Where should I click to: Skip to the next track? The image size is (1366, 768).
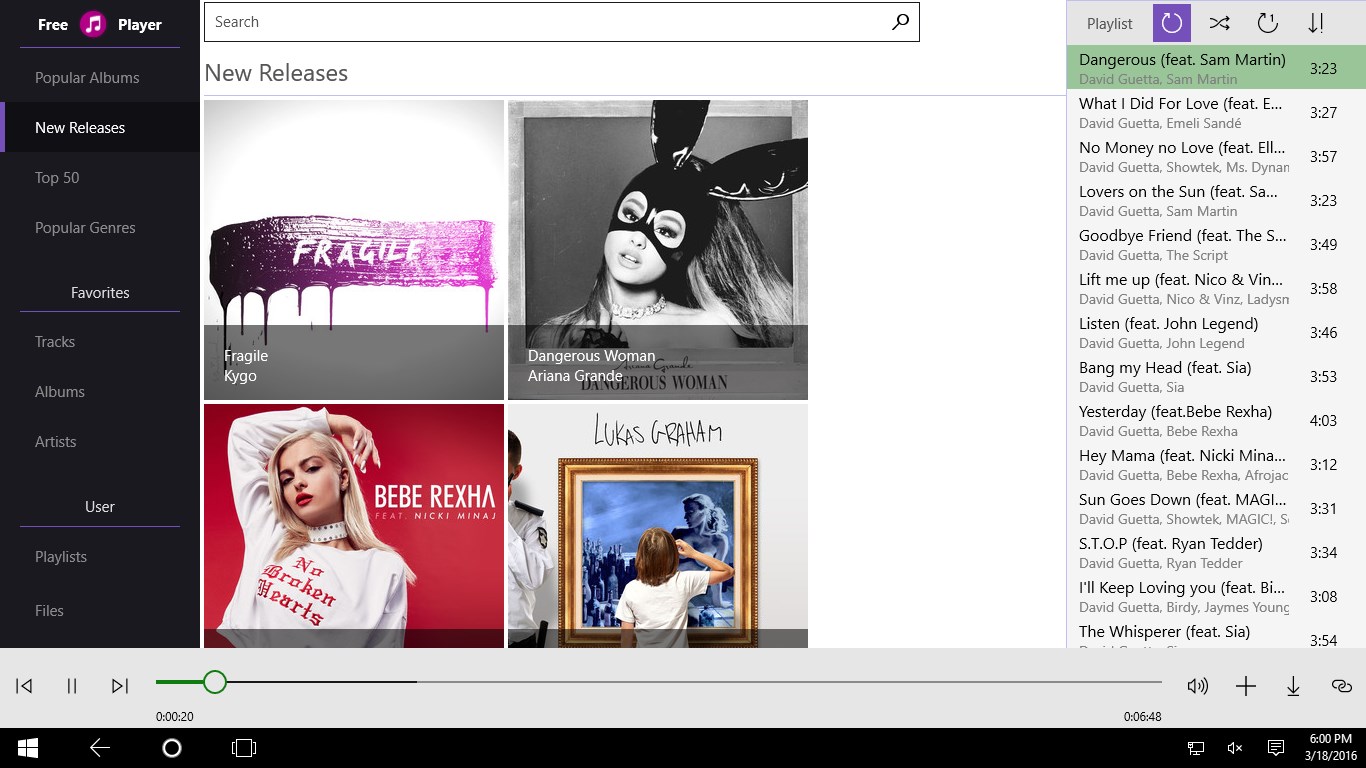[x=119, y=686]
